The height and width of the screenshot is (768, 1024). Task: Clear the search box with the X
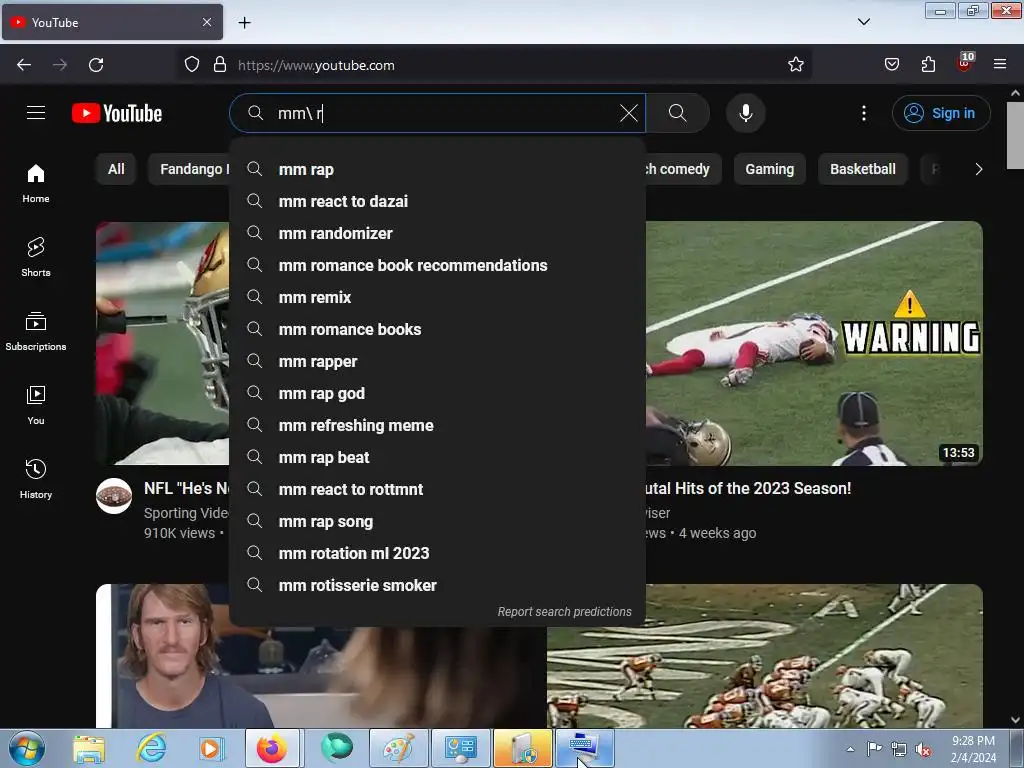point(628,113)
